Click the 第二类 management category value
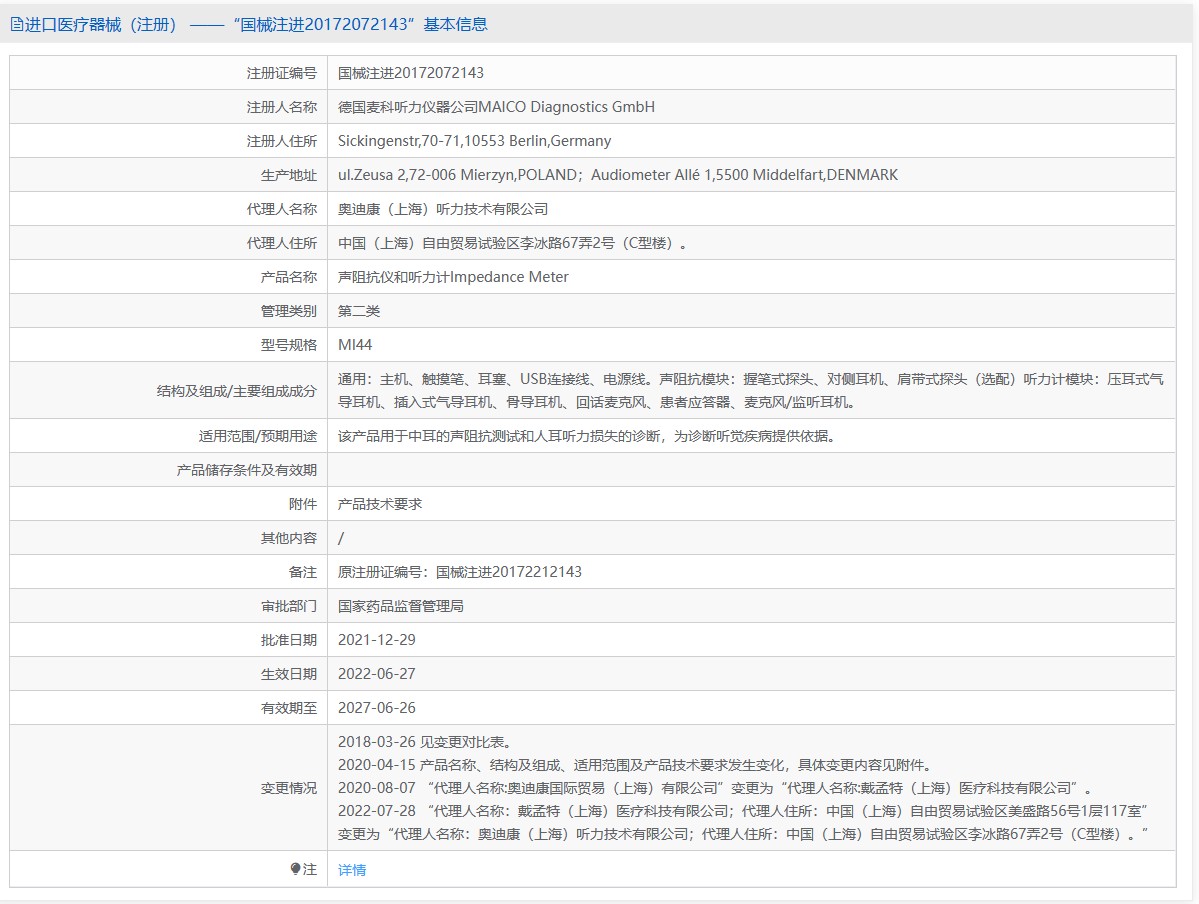The height and width of the screenshot is (904, 1199). tap(359, 311)
